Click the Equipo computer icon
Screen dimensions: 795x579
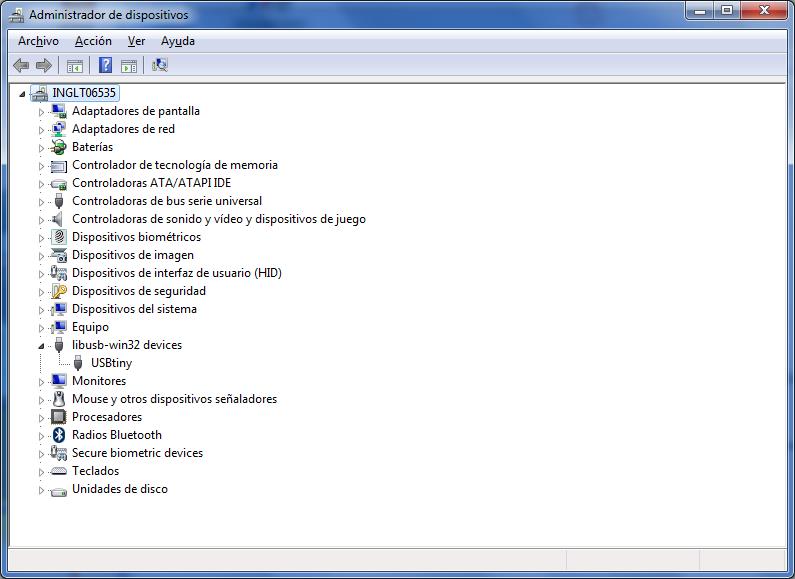tap(59, 327)
